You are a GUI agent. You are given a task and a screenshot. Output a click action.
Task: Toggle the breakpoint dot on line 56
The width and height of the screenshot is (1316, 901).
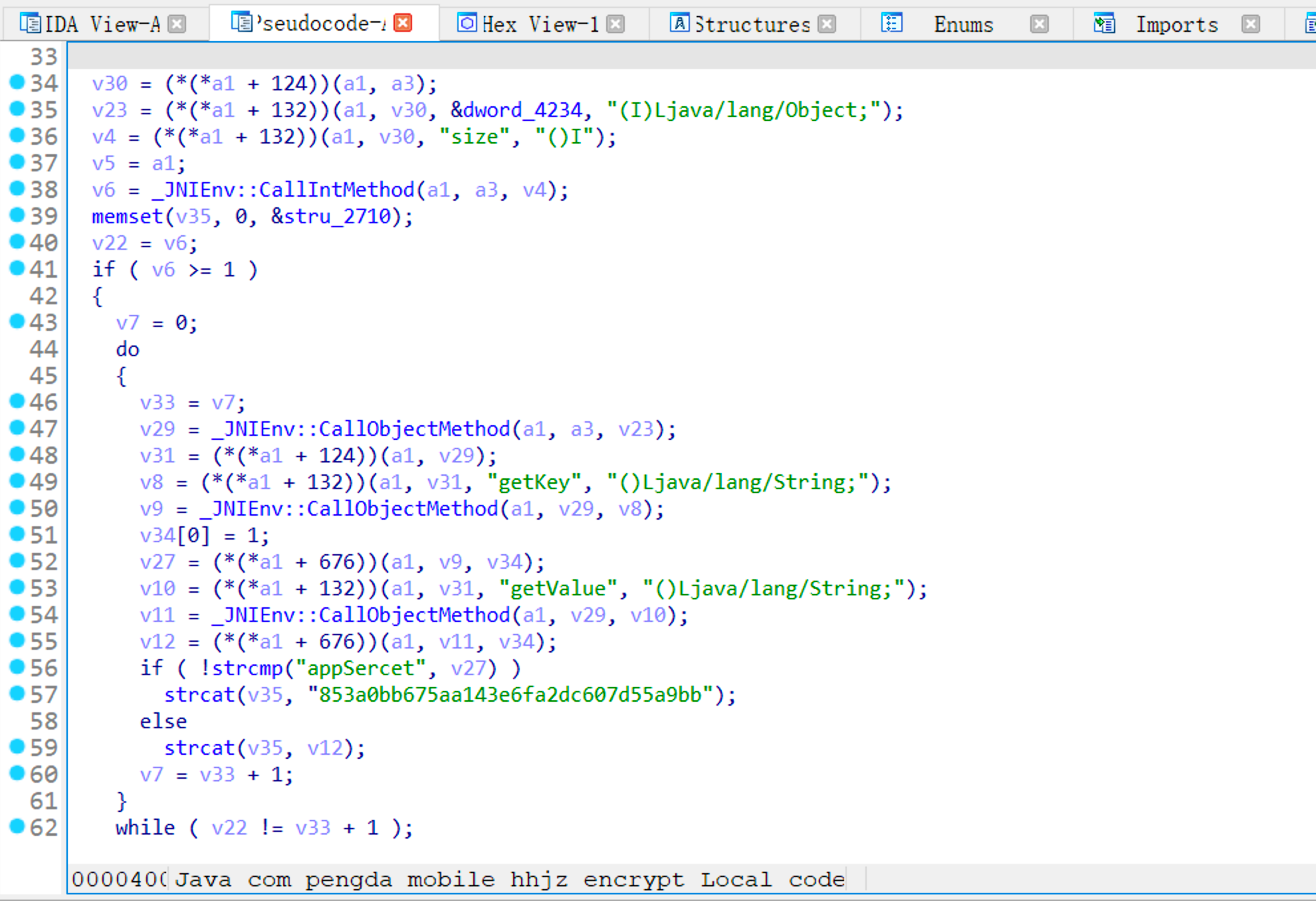pos(17,667)
